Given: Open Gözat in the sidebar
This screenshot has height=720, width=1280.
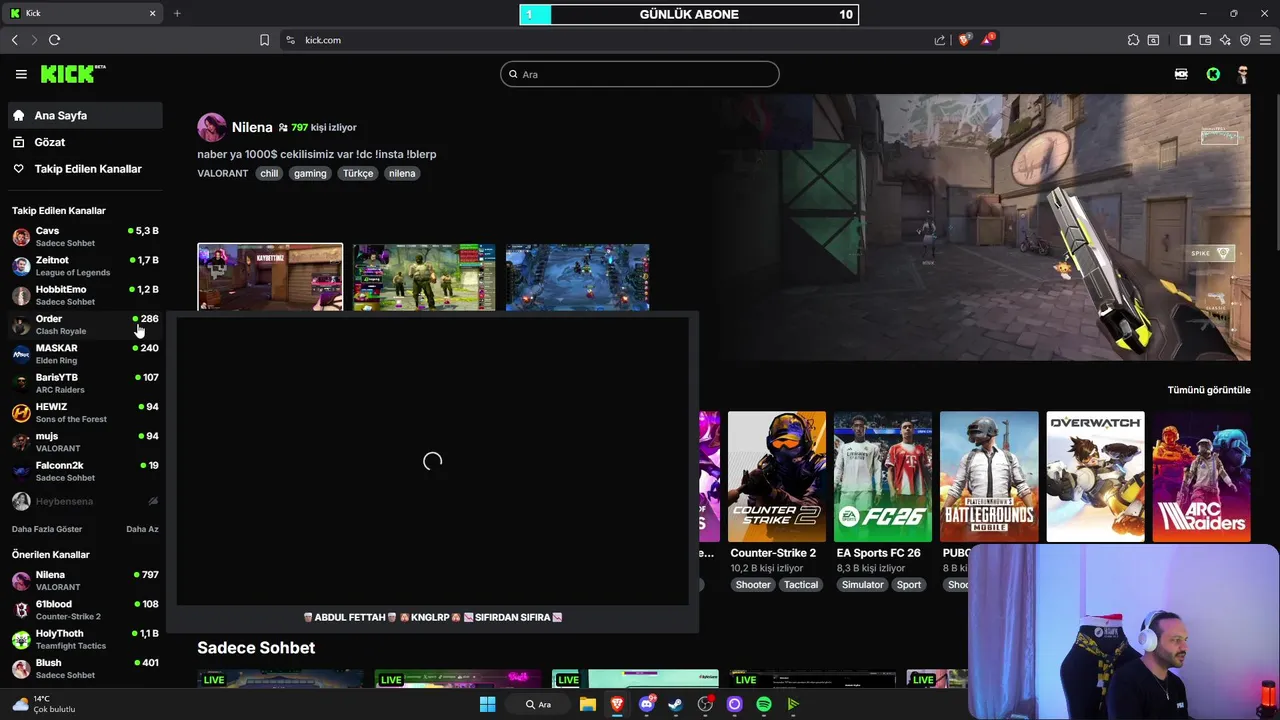Looking at the screenshot, I should 85,142.
